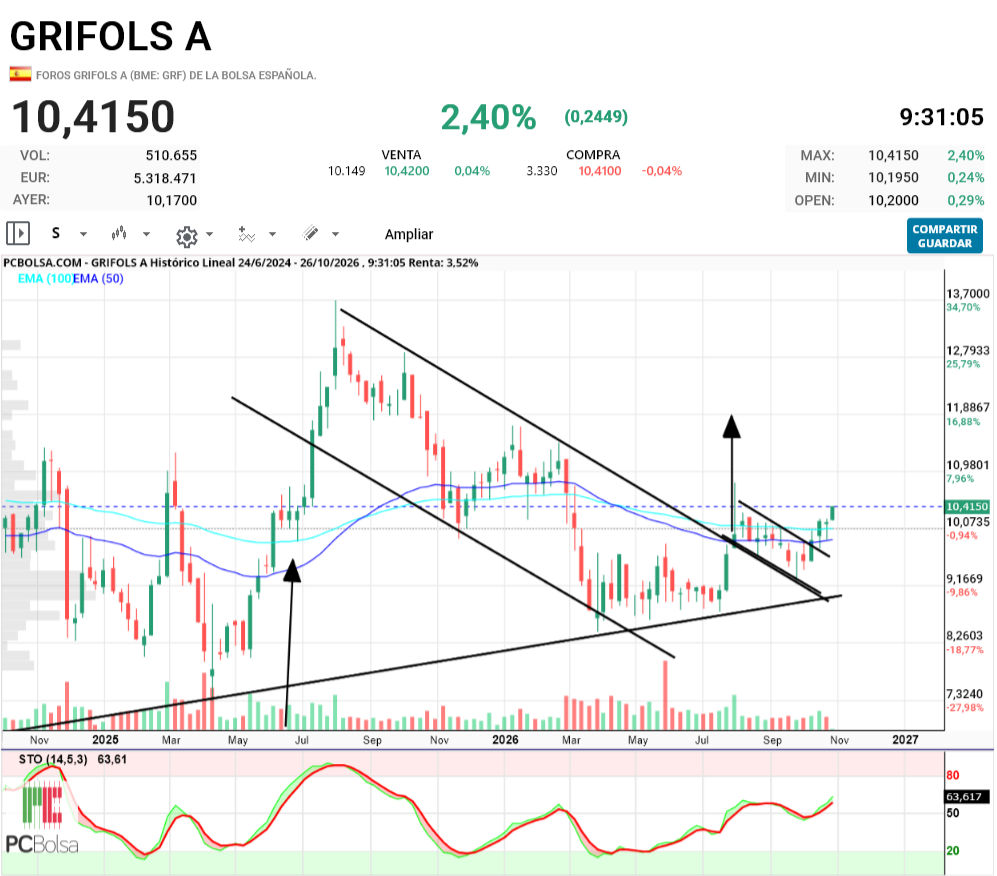Click the Ampliar button
Viewport: 997px width, 876px height.
coord(409,234)
